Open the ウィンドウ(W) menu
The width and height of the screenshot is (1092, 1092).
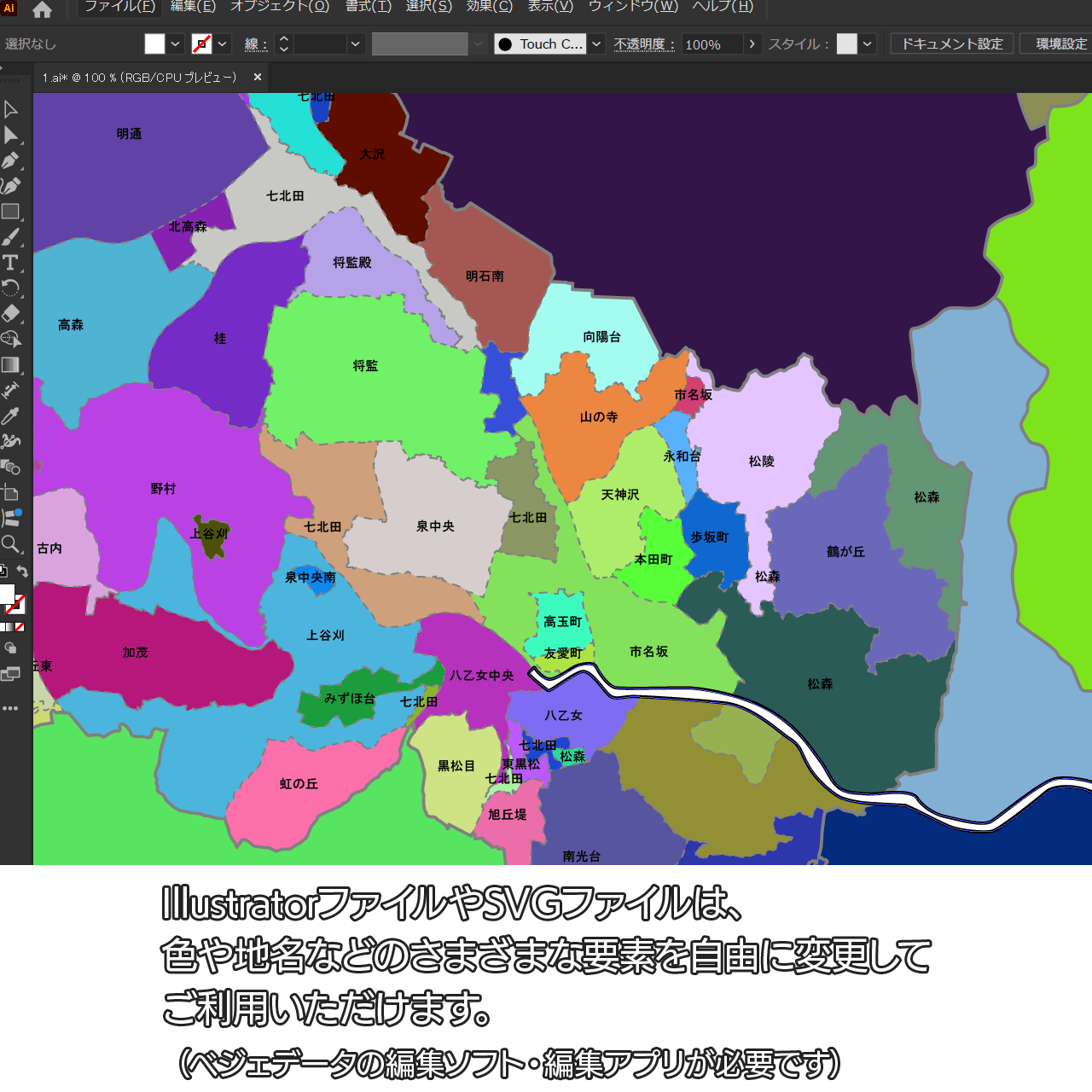tap(633, 7)
